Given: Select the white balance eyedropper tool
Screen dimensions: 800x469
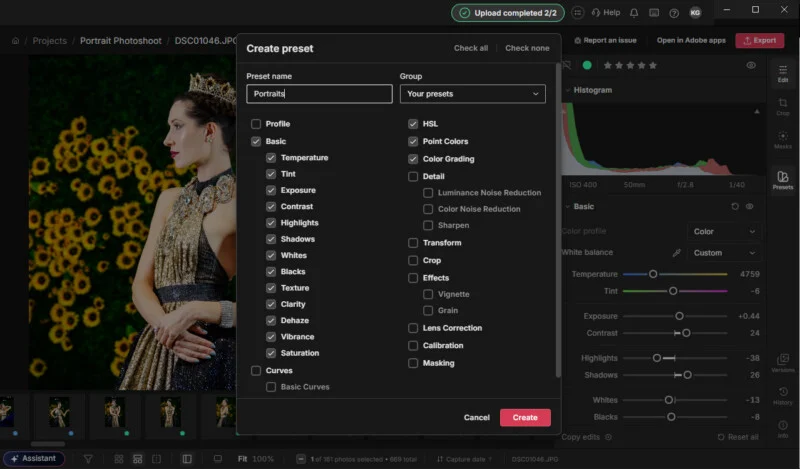Looking at the screenshot, I should [x=677, y=253].
